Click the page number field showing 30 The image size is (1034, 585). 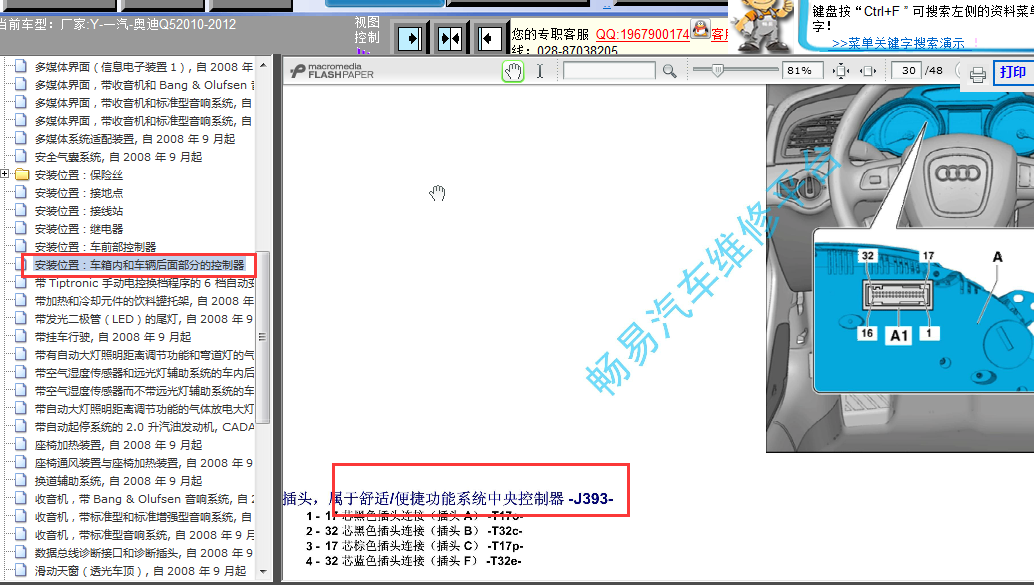point(906,71)
